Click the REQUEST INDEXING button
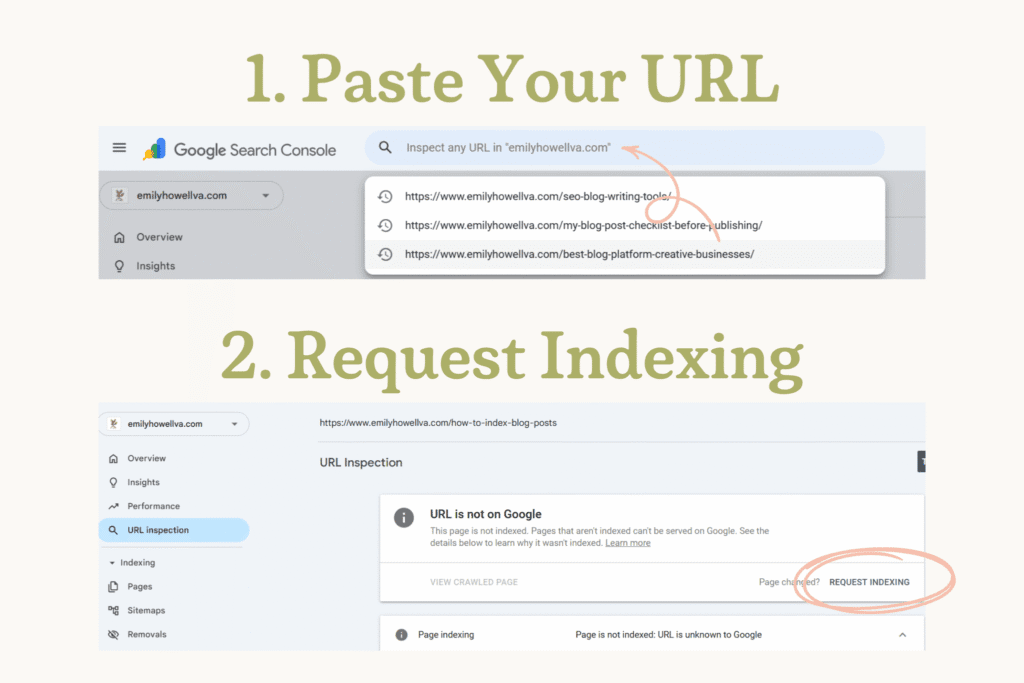Screen dimensions: 1024x683 [869, 582]
